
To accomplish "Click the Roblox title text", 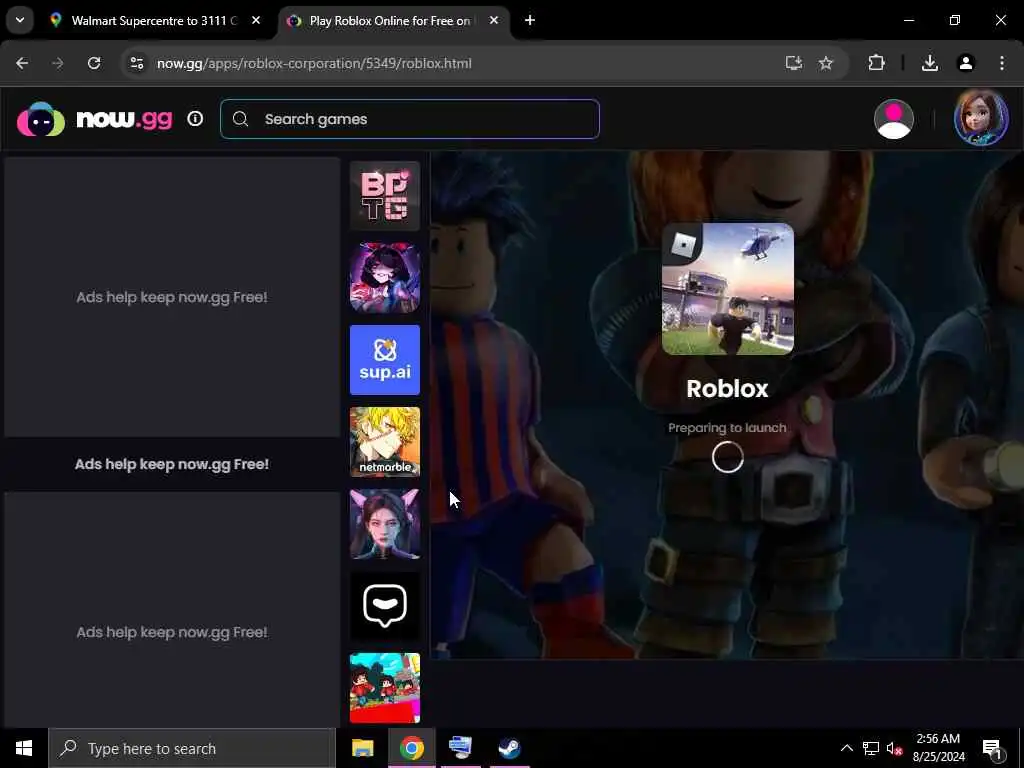I will 728,389.
